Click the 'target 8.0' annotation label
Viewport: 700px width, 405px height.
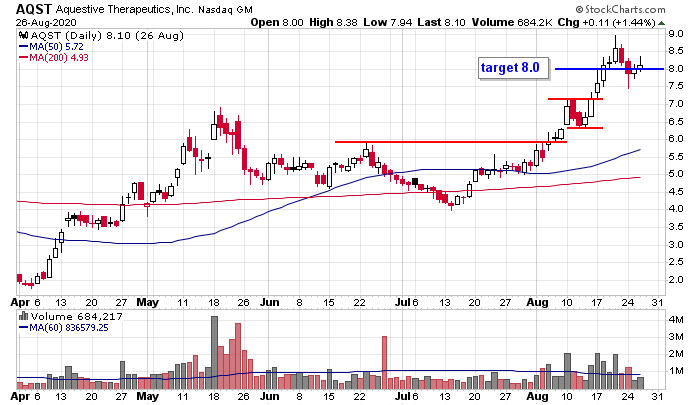(513, 68)
